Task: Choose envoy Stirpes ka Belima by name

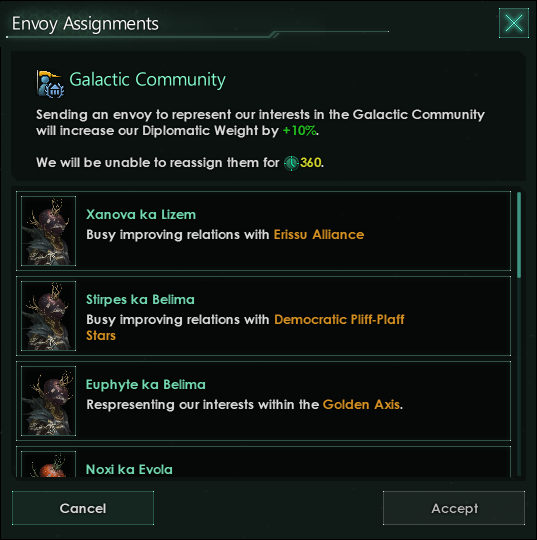Action: 140,300
